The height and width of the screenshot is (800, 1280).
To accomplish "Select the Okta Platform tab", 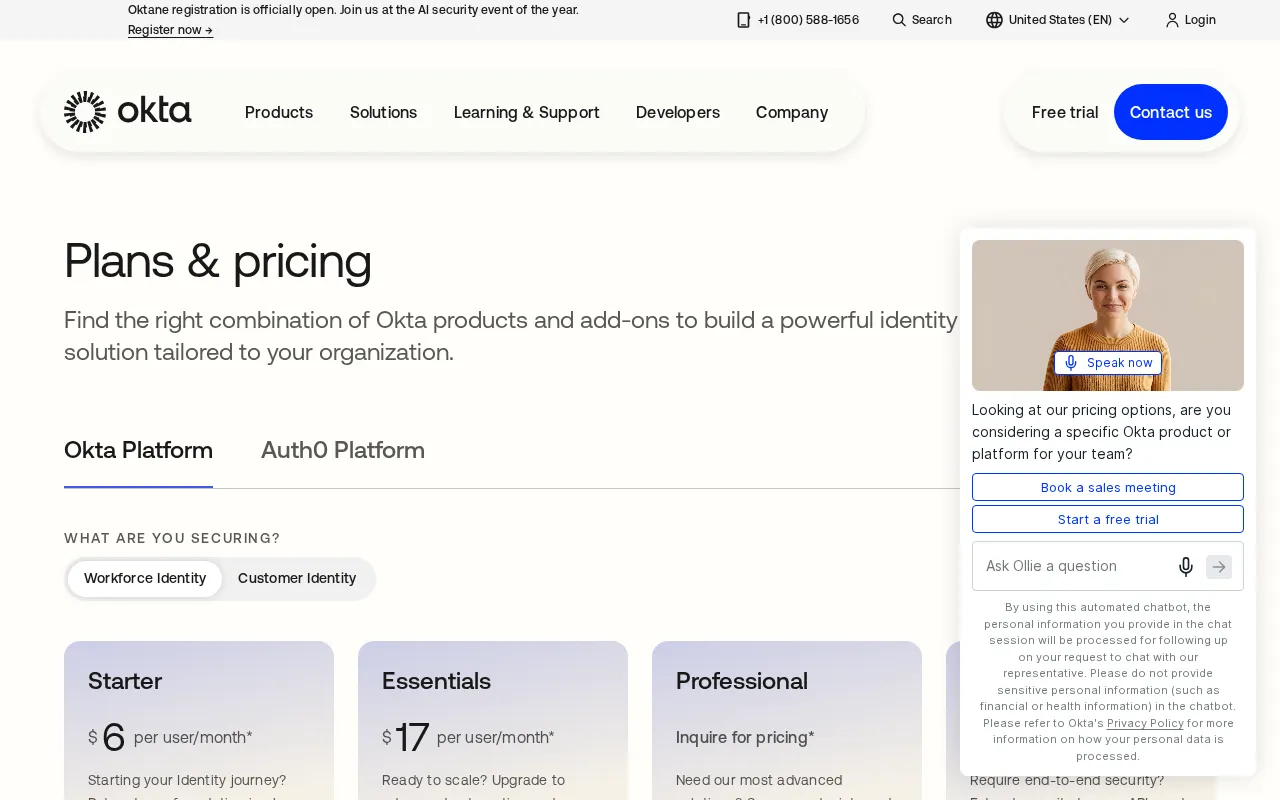I will [x=138, y=450].
